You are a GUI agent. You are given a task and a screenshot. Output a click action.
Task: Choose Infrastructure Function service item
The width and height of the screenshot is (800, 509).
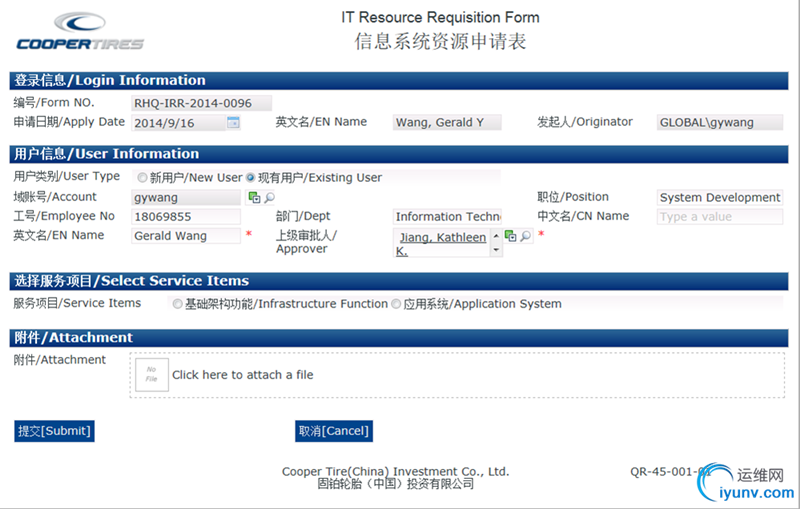(x=177, y=304)
